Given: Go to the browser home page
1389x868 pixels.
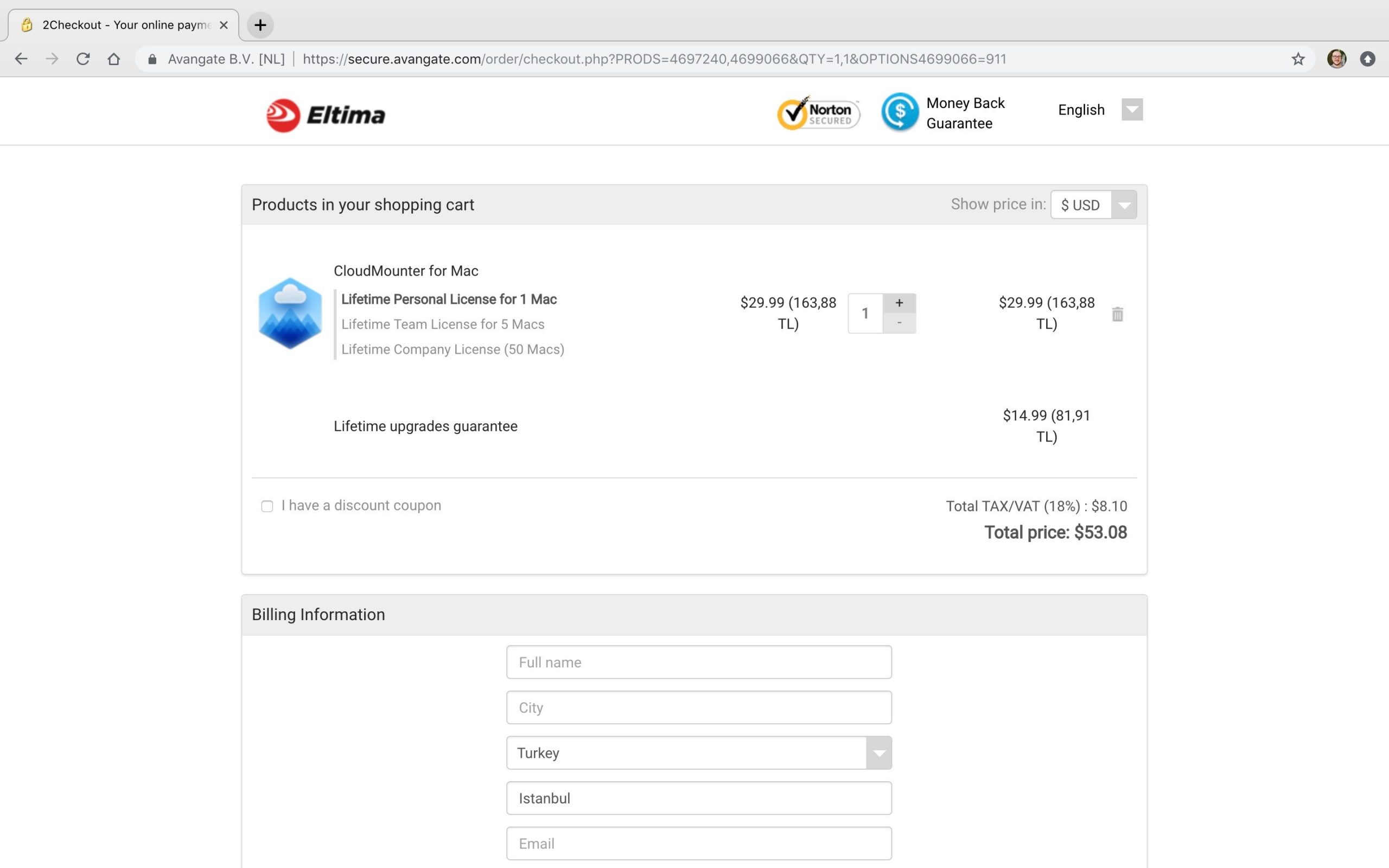Looking at the screenshot, I should (113, 59).
